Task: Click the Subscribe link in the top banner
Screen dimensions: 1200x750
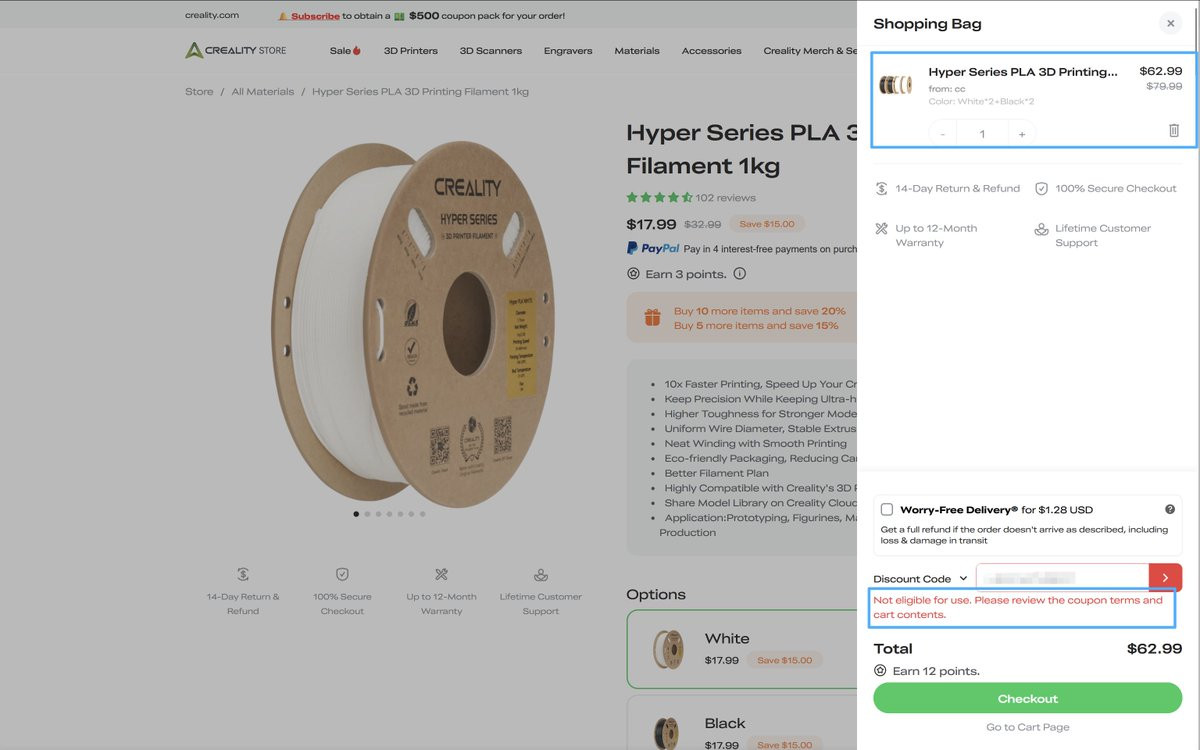Action: (315, 16)
